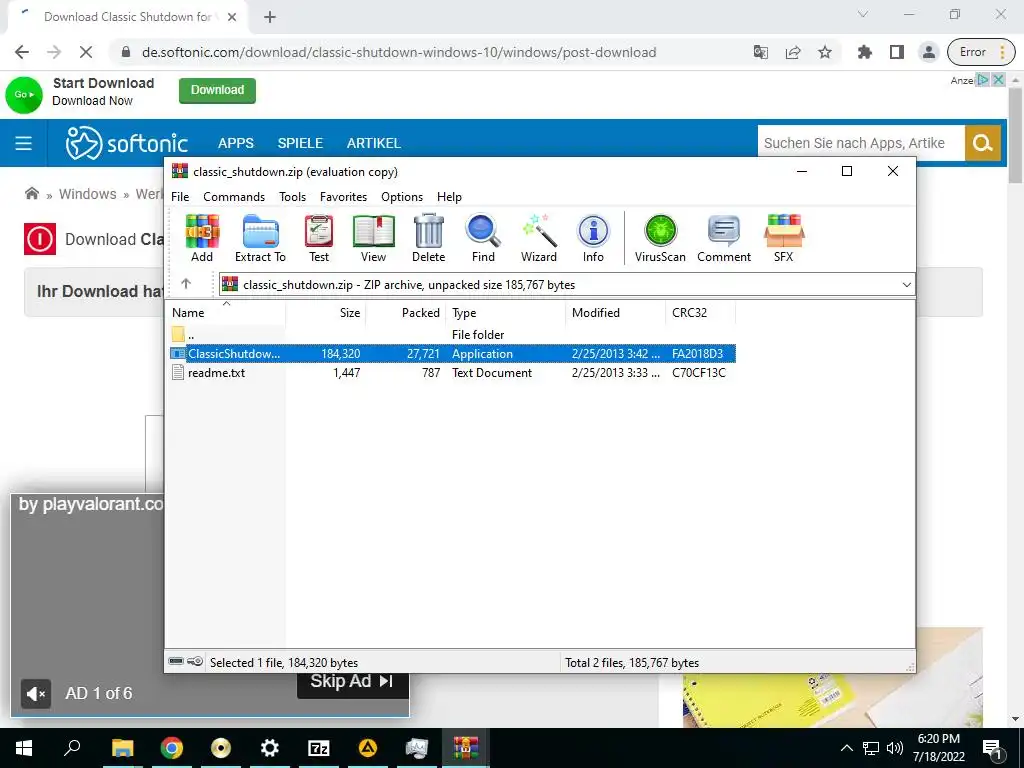Go back in Chrome browser
Image resolution: width=1024 pixels, height=768 pixels.
[x=22, y=52]
